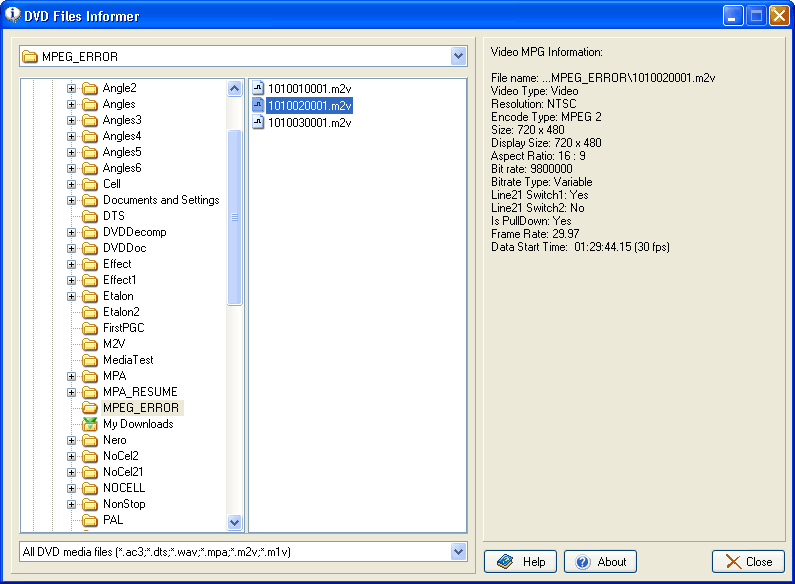Image resolution: width=795 pixels, height=584 pixels.
Task: Expand the MPA_RESUME folder node
Action: [x=72, y=392]
